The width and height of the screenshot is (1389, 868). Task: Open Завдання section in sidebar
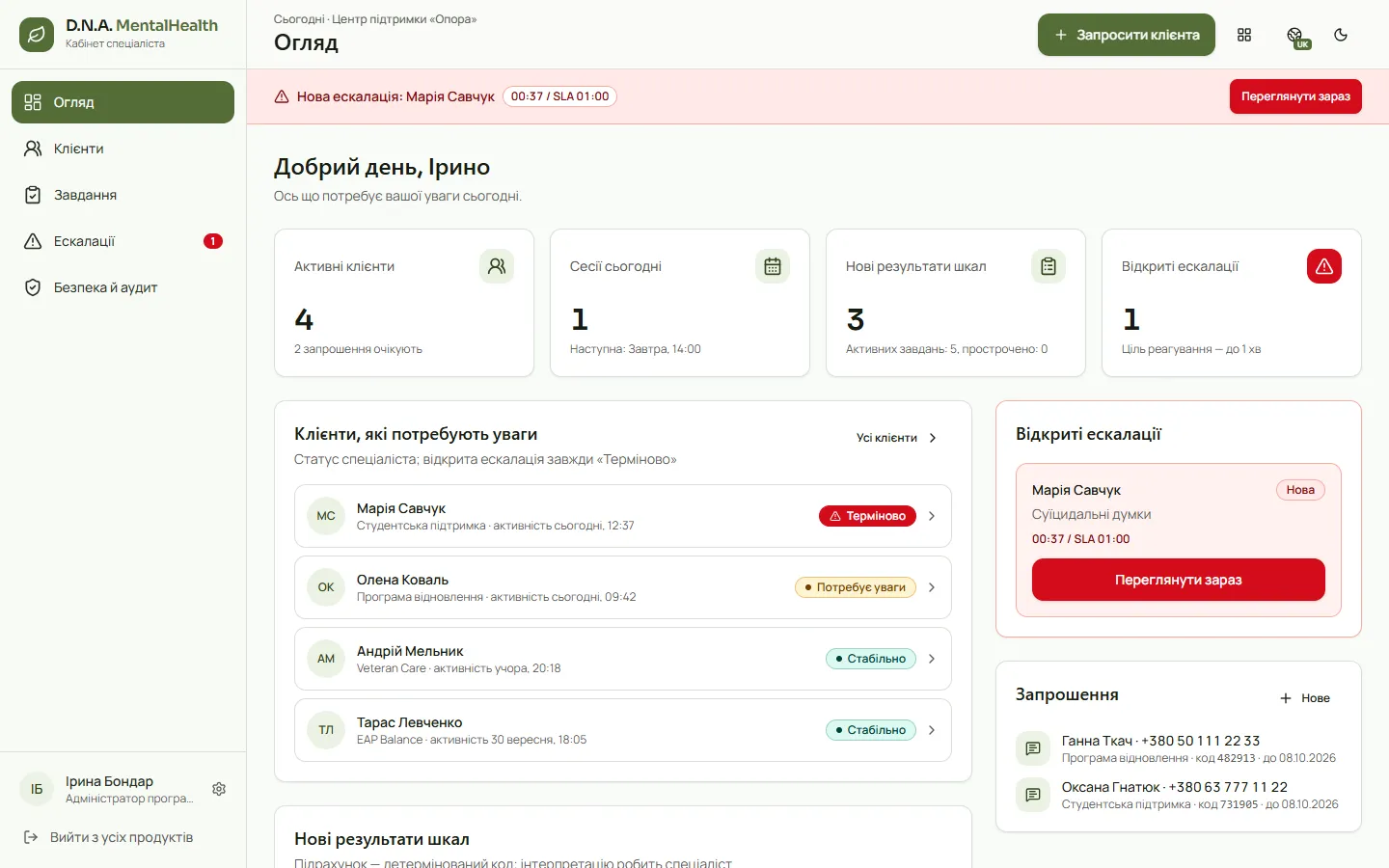pyautogui.click(x=123, y=195)
